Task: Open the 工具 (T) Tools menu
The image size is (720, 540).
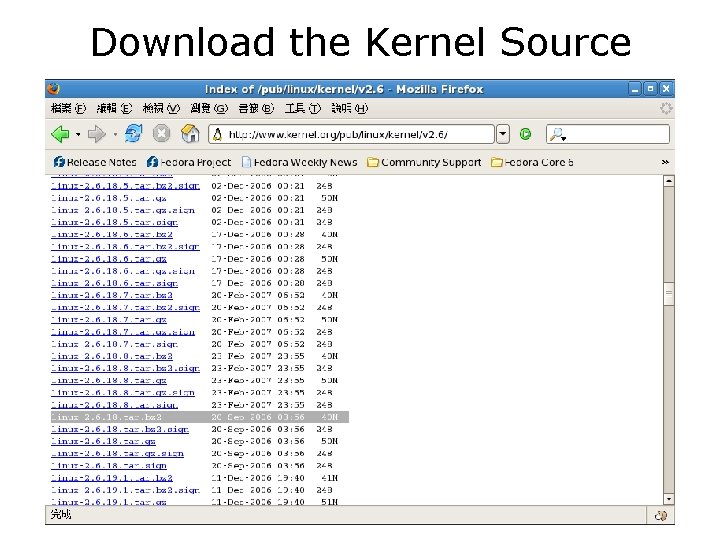Action: (x=303, y=108)
